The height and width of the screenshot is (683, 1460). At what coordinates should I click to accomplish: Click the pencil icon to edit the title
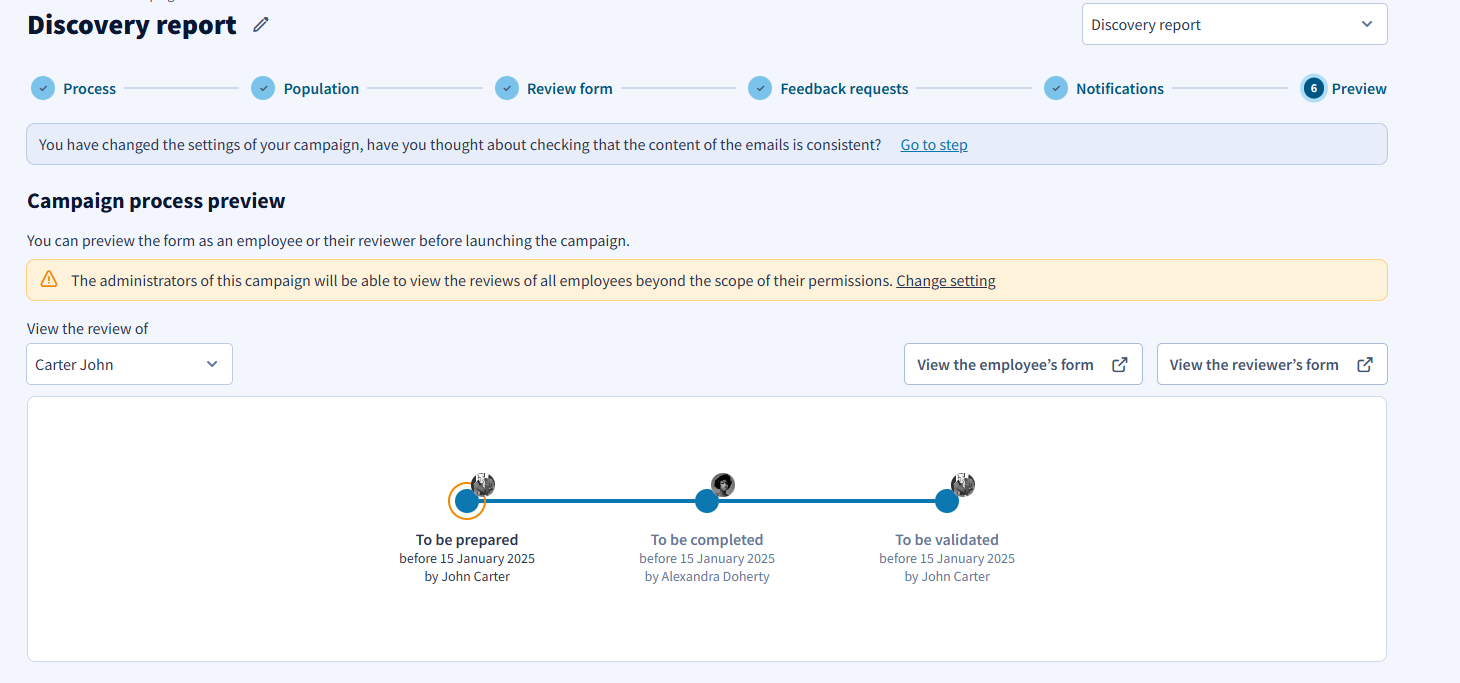(x=261, y=25)
